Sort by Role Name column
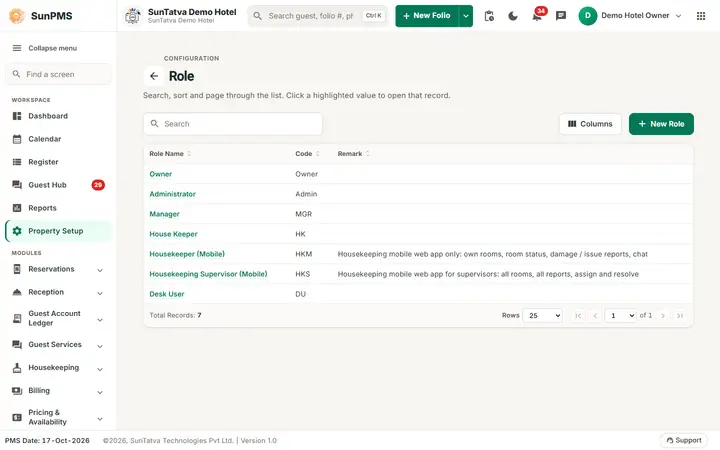The width and height of the screenshot is (720, 450). [x=170, y=154]
